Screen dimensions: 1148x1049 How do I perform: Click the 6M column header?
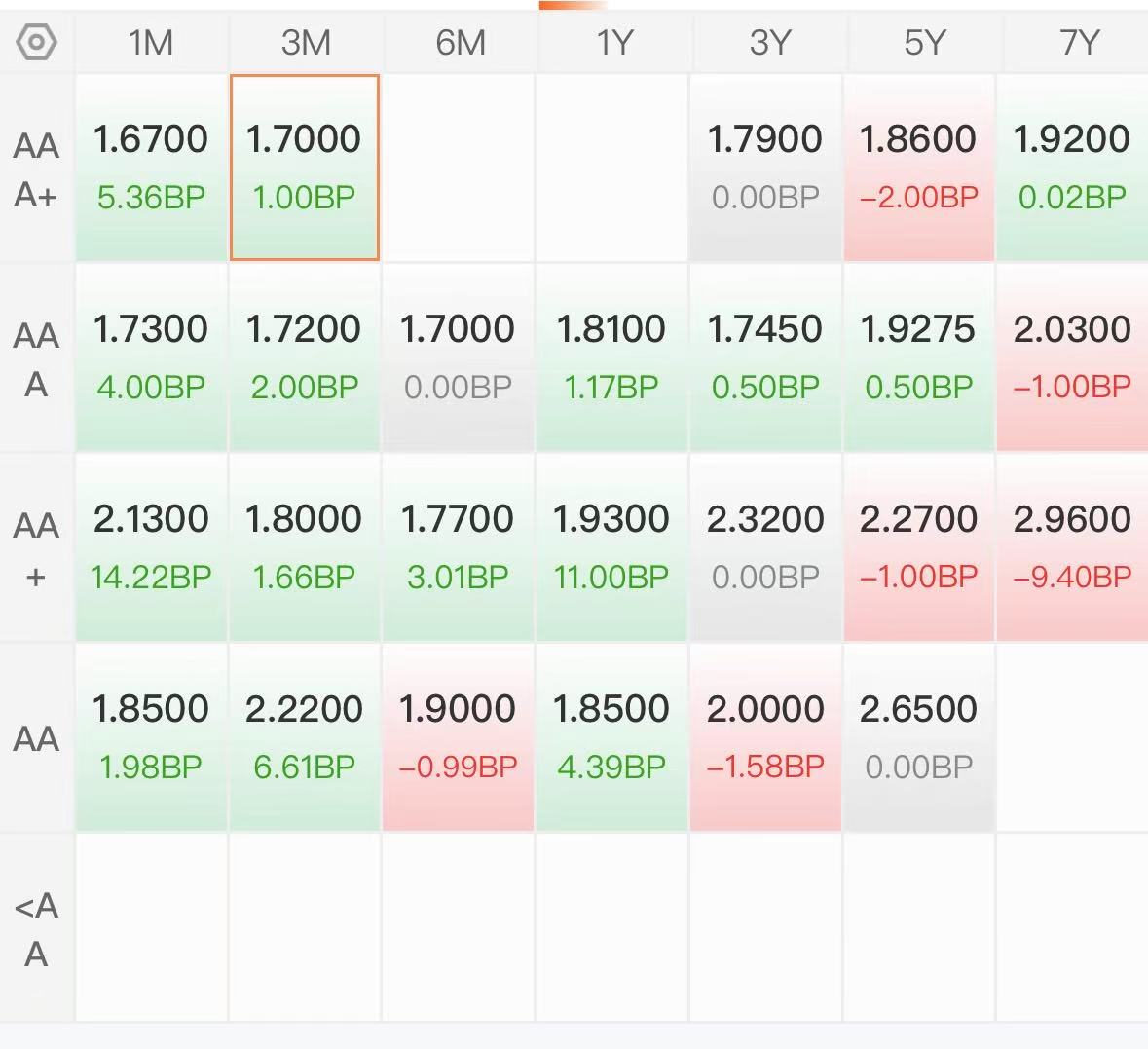(x=460, y=43)
